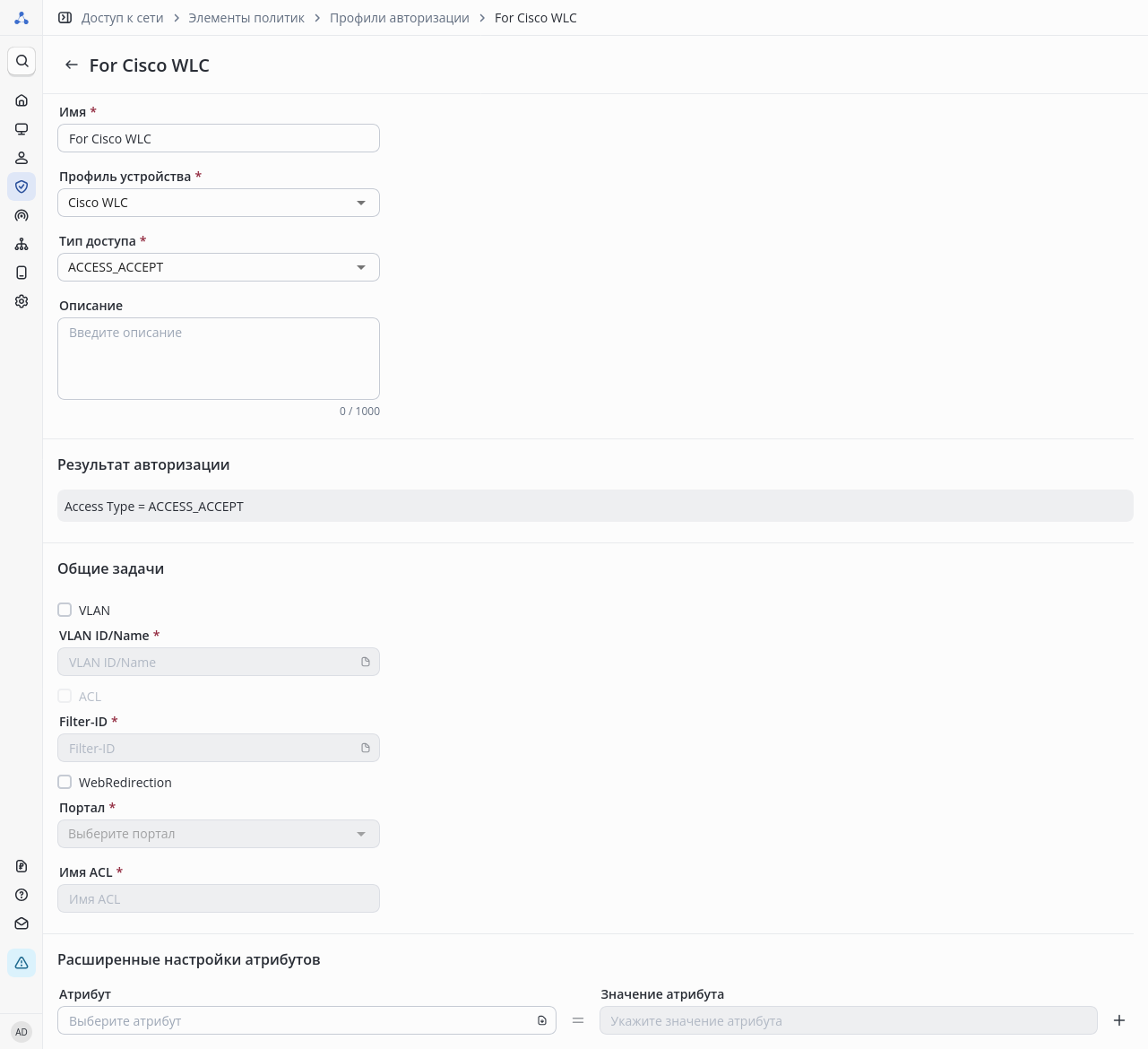This screenshot has width=1148, height=1049.
Task: Click the plus icon to add attribute
Action: click(1119, 1020)
